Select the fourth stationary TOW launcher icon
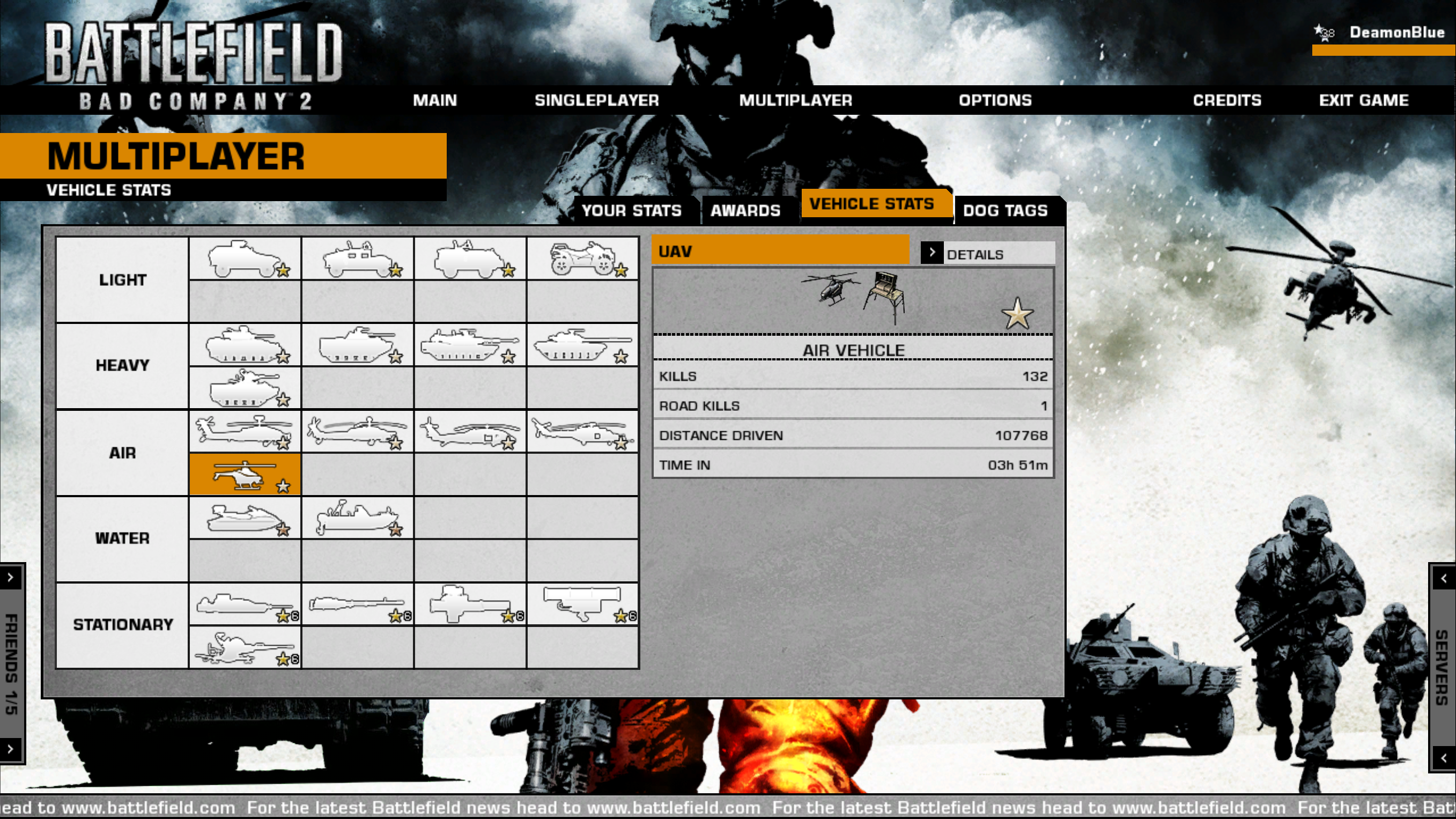The width and height of the screenshot is (1456, 819). (583, 604)
